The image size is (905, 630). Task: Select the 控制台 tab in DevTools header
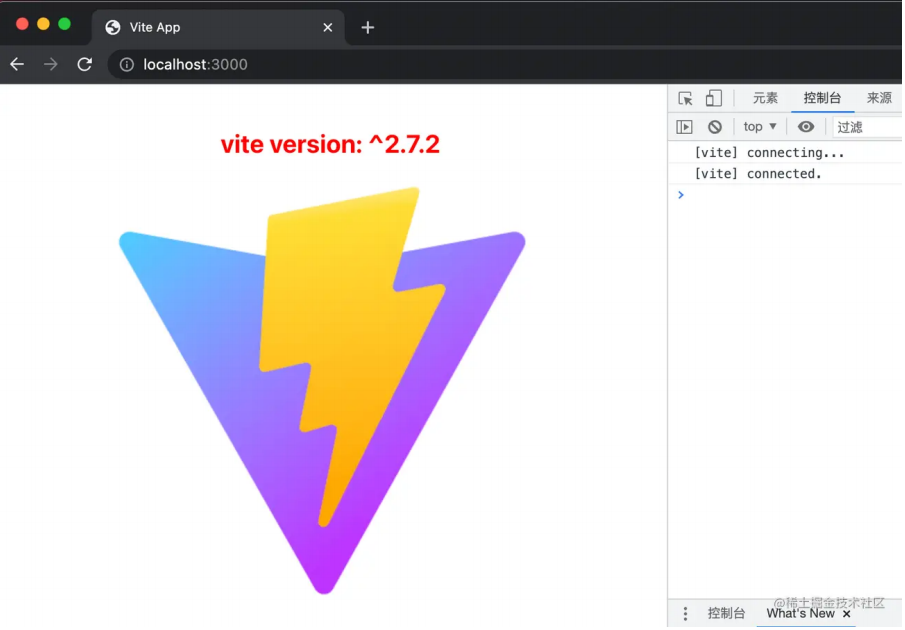(x=822, y=98)
